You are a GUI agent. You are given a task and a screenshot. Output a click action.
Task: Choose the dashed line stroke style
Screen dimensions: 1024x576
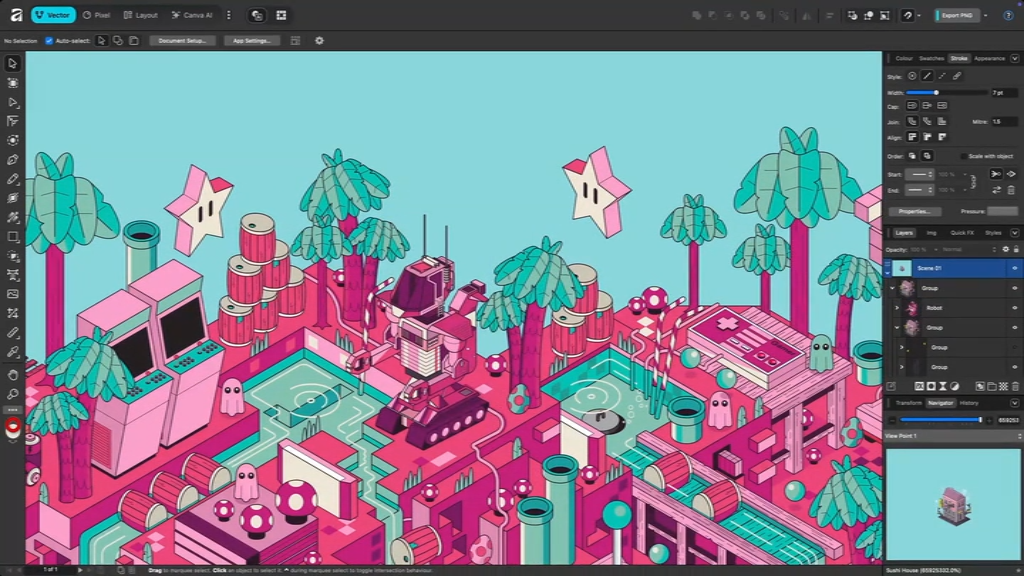(942, 76)
